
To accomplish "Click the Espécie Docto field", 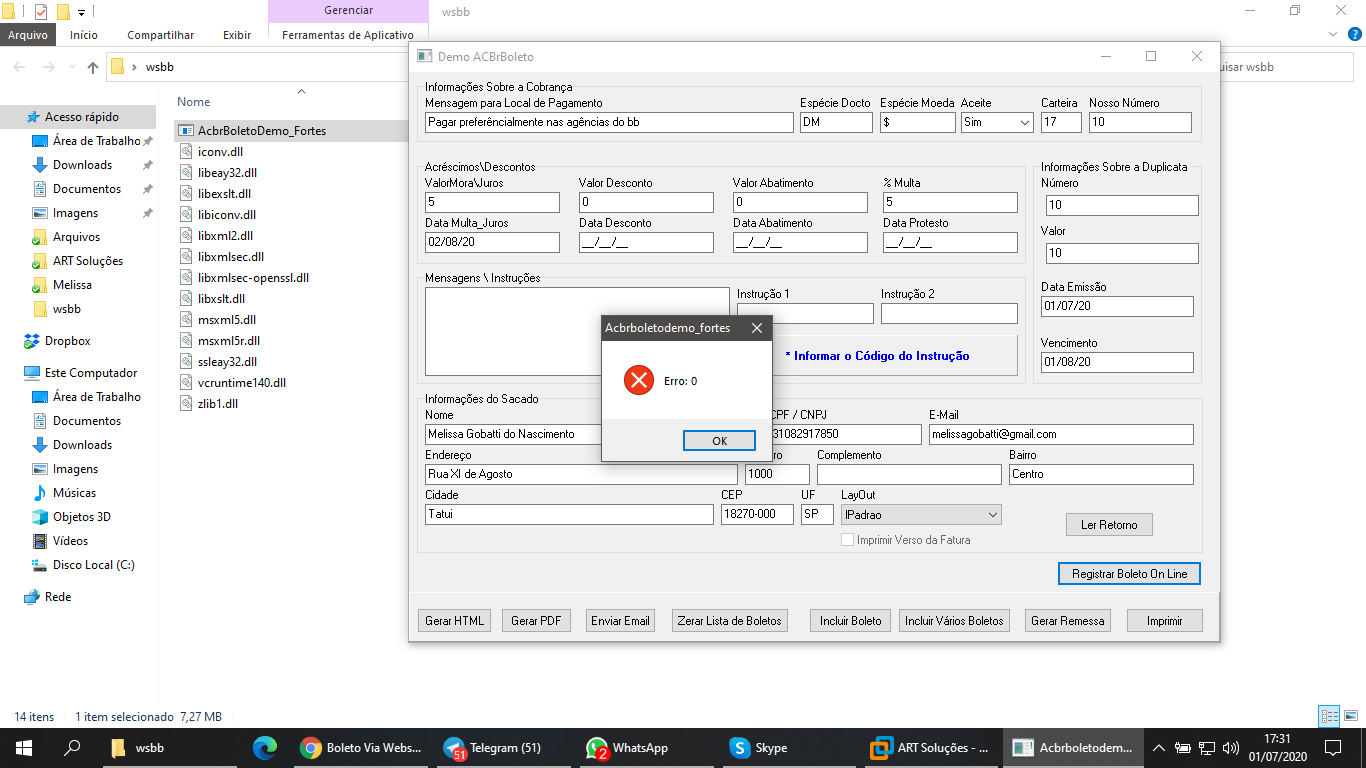I will pos(837,122).
